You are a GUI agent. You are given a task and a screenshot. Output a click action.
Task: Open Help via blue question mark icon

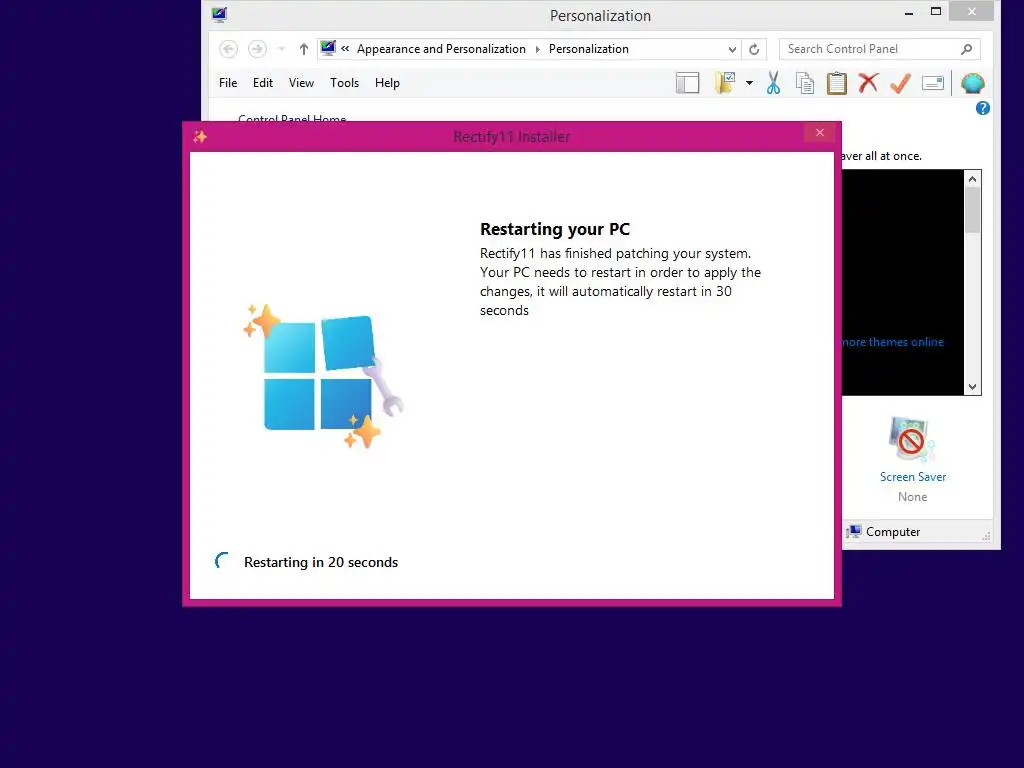(982, 108)
